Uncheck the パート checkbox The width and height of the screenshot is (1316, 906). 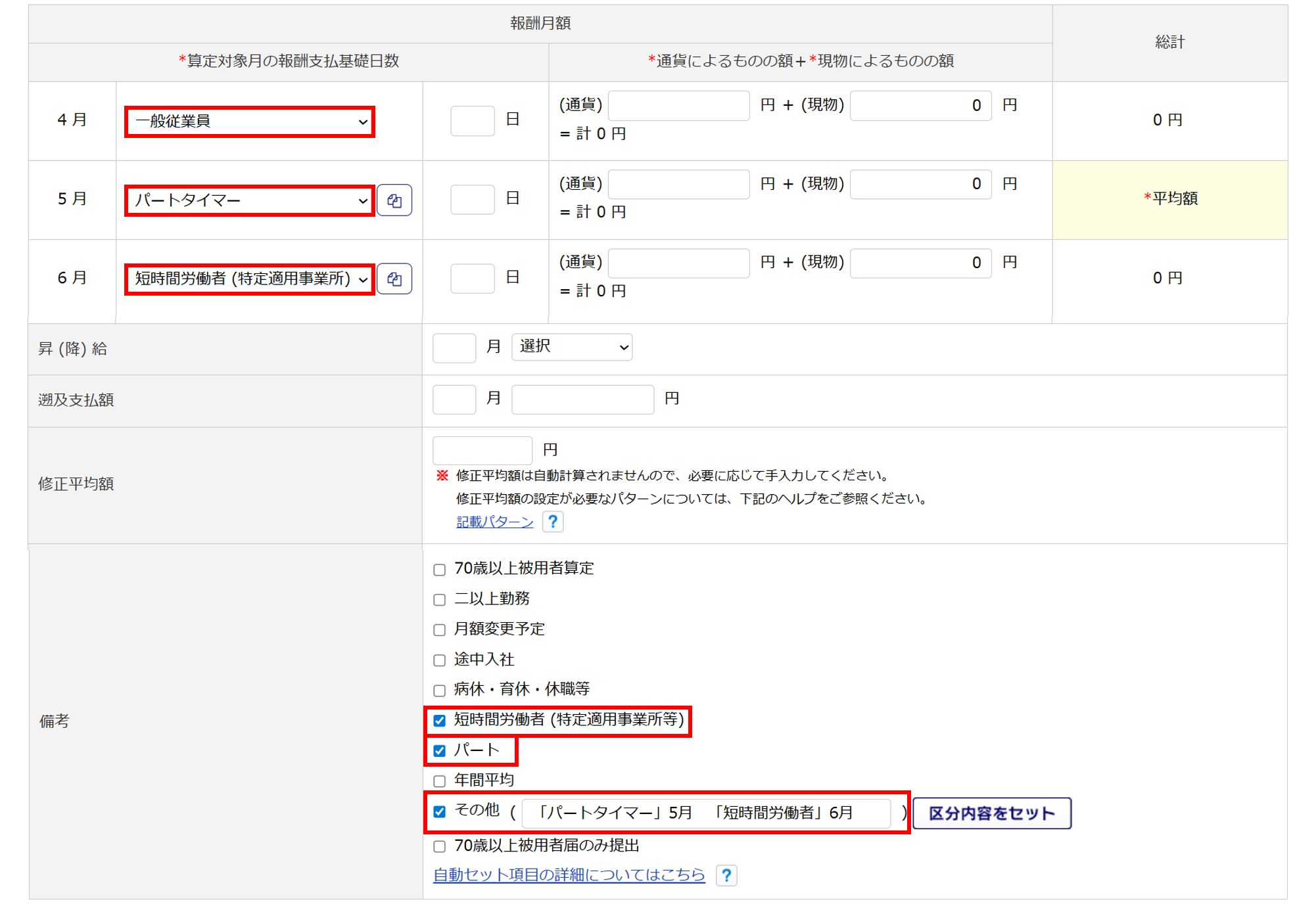[440, 750]
